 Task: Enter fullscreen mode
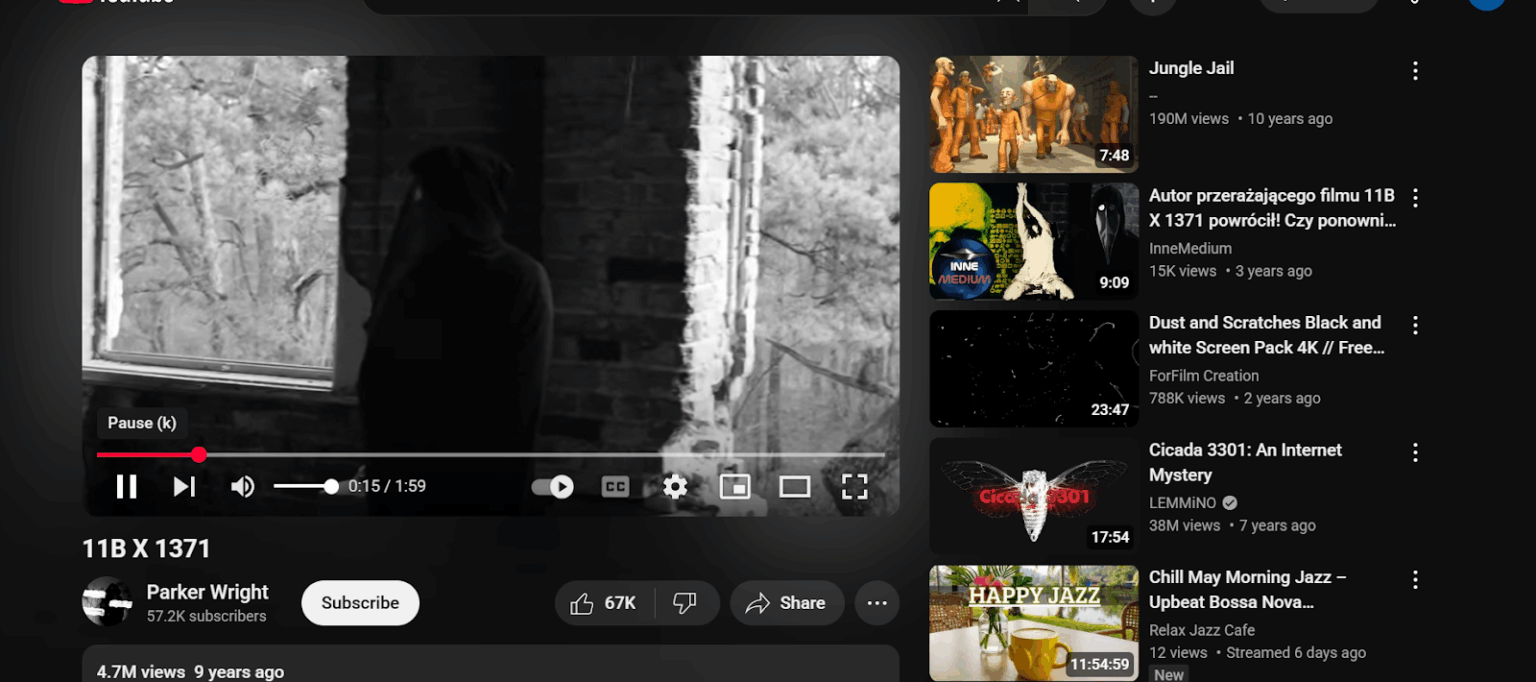pos(855,486)
